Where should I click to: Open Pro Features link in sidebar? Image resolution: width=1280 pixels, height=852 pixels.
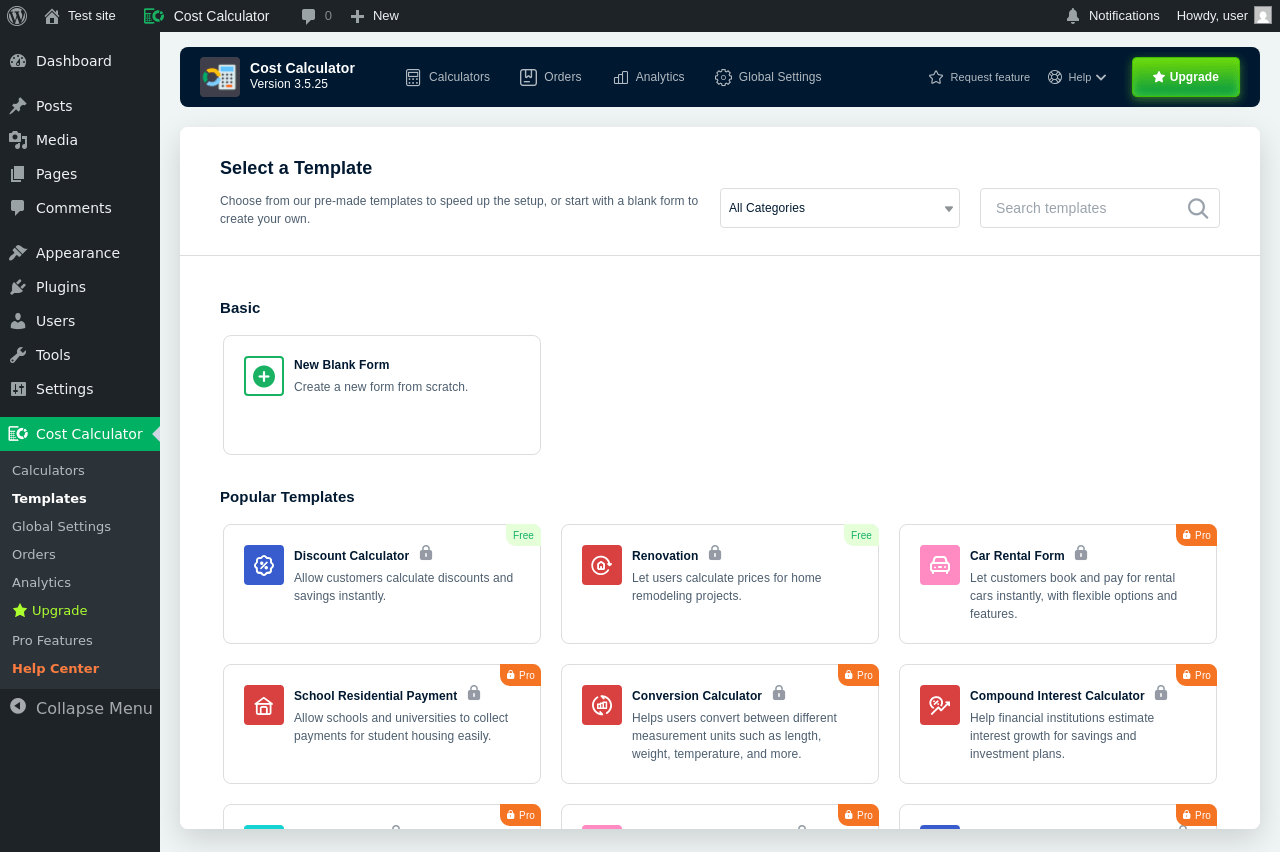[52, 640]
